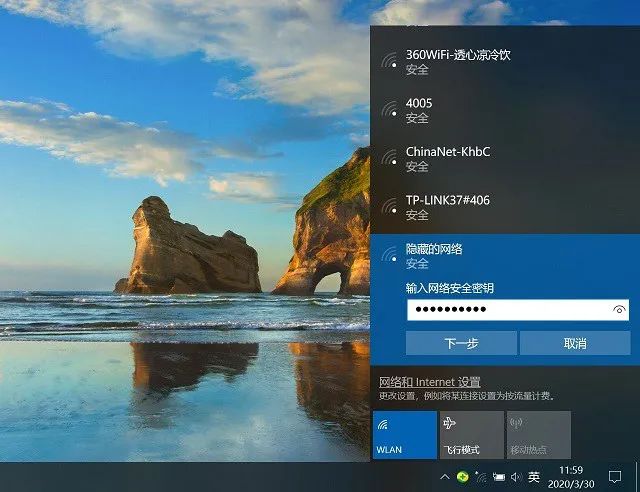Open the clock showing 11:59 date

tap(572, 477)
